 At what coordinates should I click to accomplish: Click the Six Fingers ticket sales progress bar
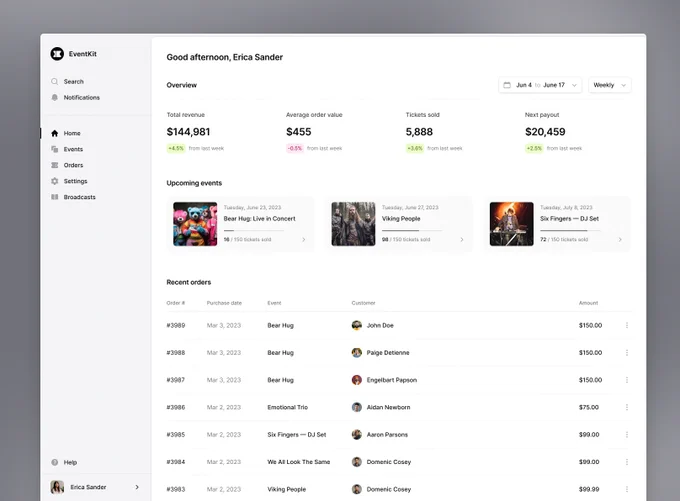coord(570,230)
